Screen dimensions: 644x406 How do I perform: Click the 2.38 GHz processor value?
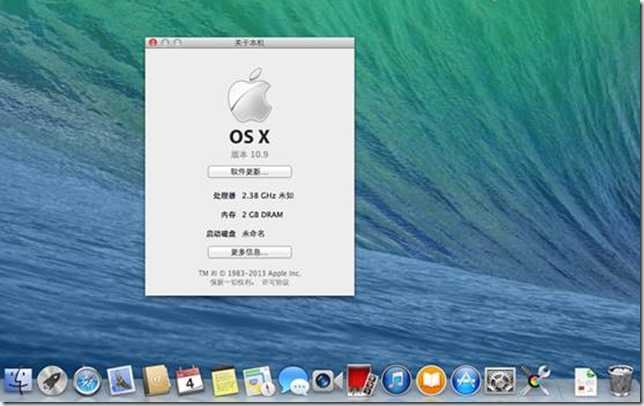click(x=268, y=195)
